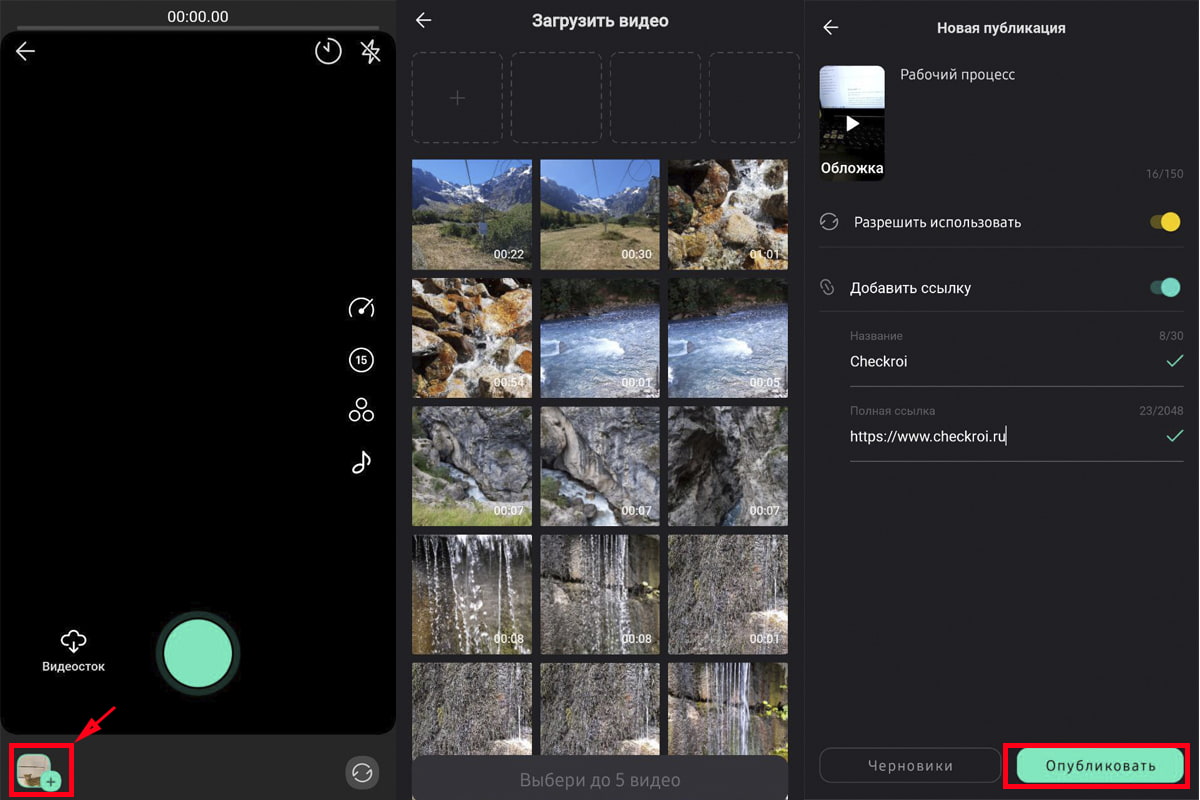1200x800 pixels.
Task: Save post to Черновики
Action: pyautogui.click(x=908, y=766)
